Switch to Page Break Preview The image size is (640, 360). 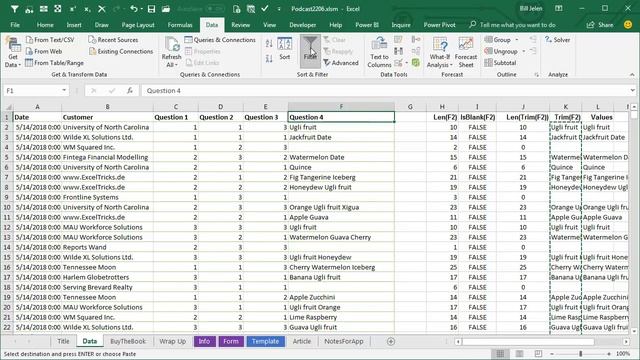pyautogui.click(x=538, y=353)
